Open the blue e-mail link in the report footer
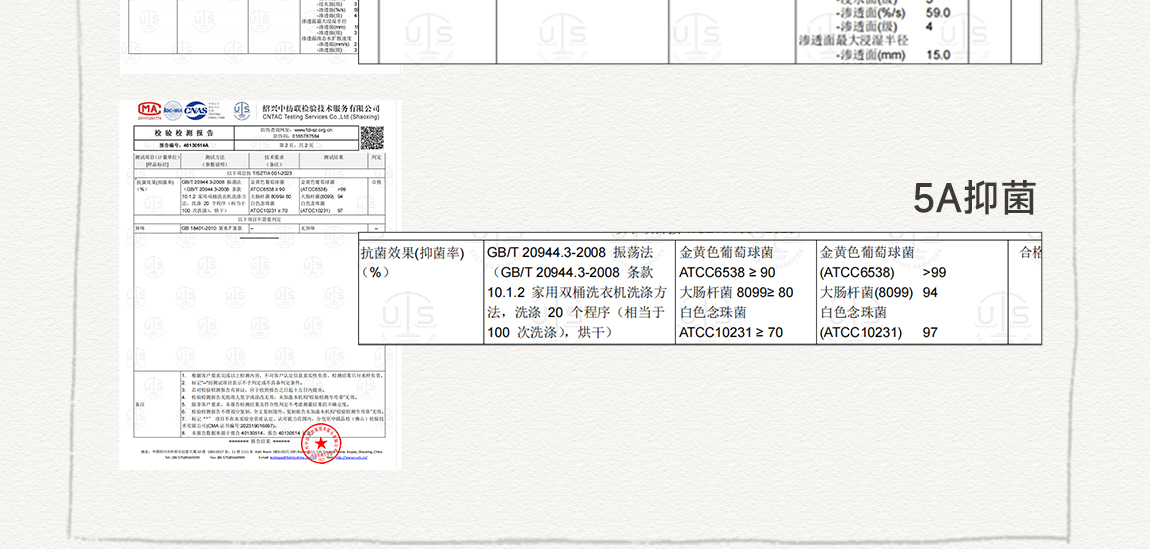The image size is (1150, 549). click(x=293, y=457)
